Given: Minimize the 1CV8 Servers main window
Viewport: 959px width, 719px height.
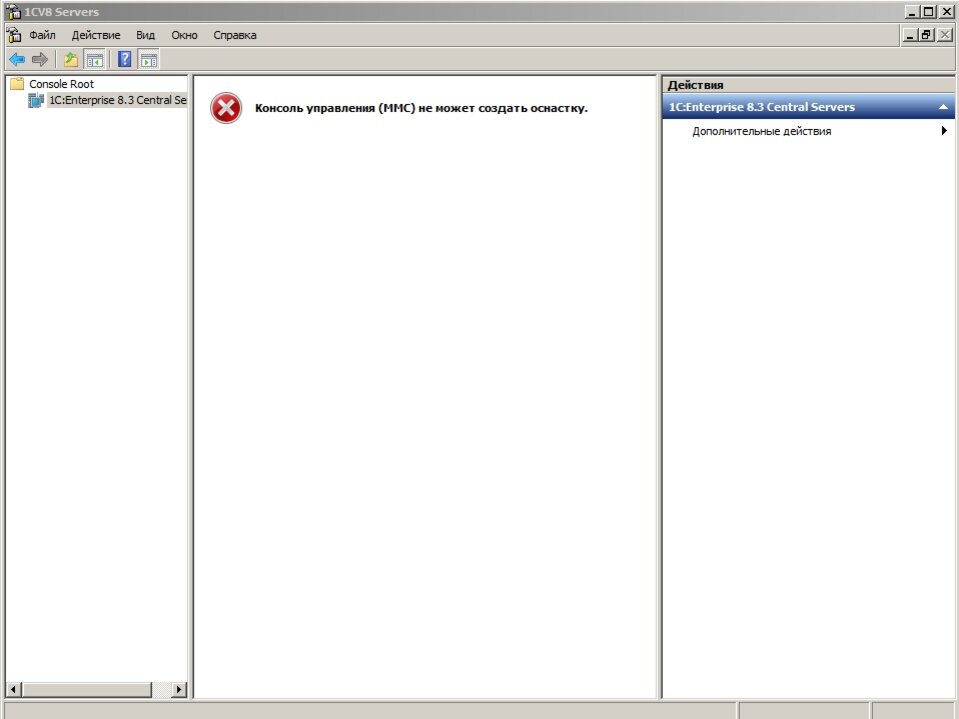Looking at the screenshot, I should tap(913, 12).
